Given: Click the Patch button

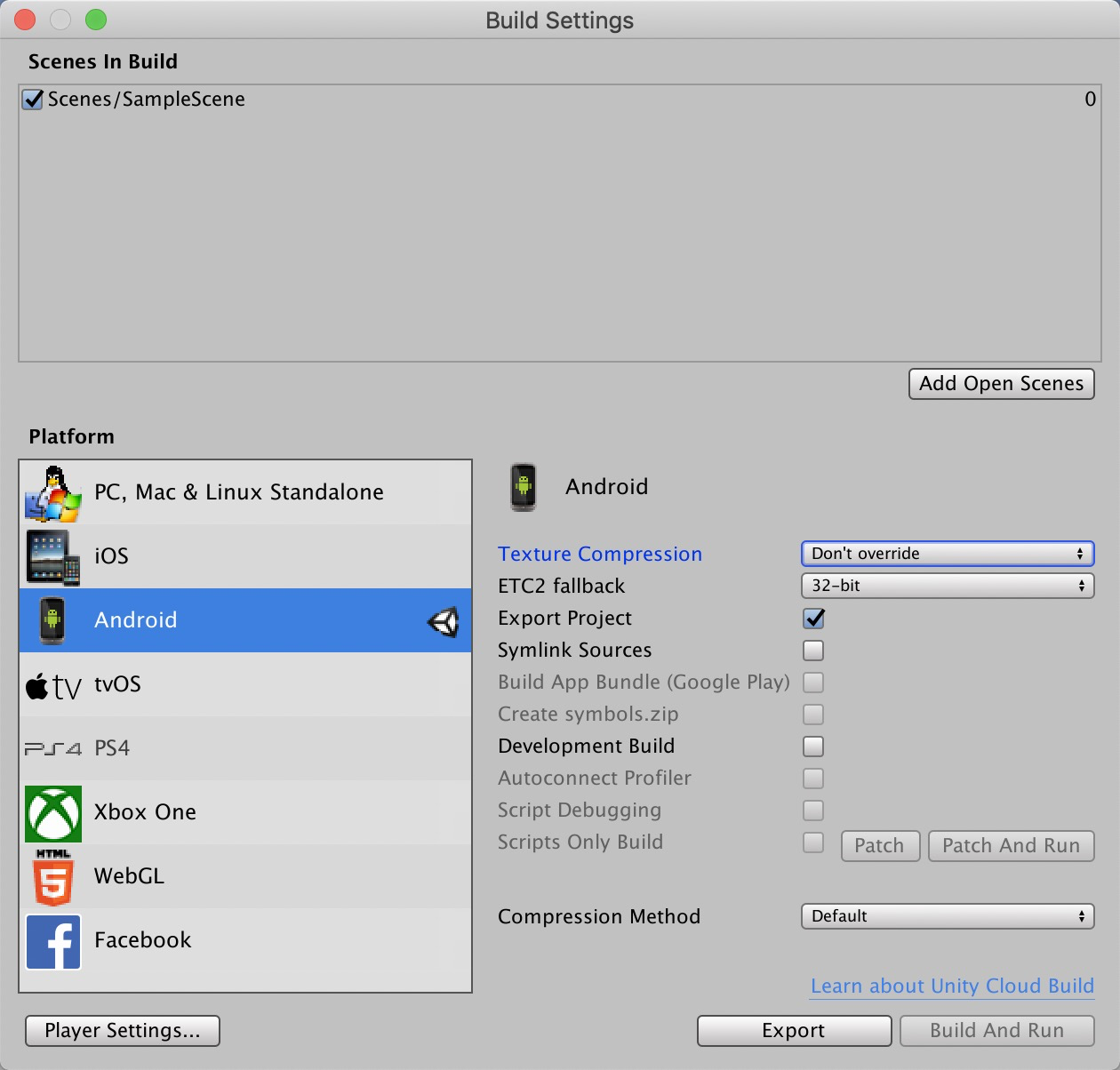Looking at the screenshot, I should pos(879,846).
